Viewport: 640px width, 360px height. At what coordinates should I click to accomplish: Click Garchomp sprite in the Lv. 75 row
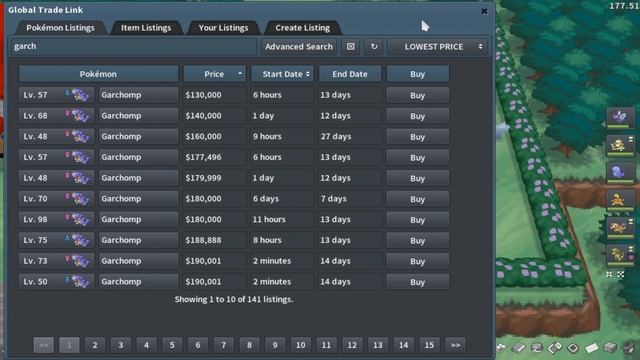tap(80, 240)
